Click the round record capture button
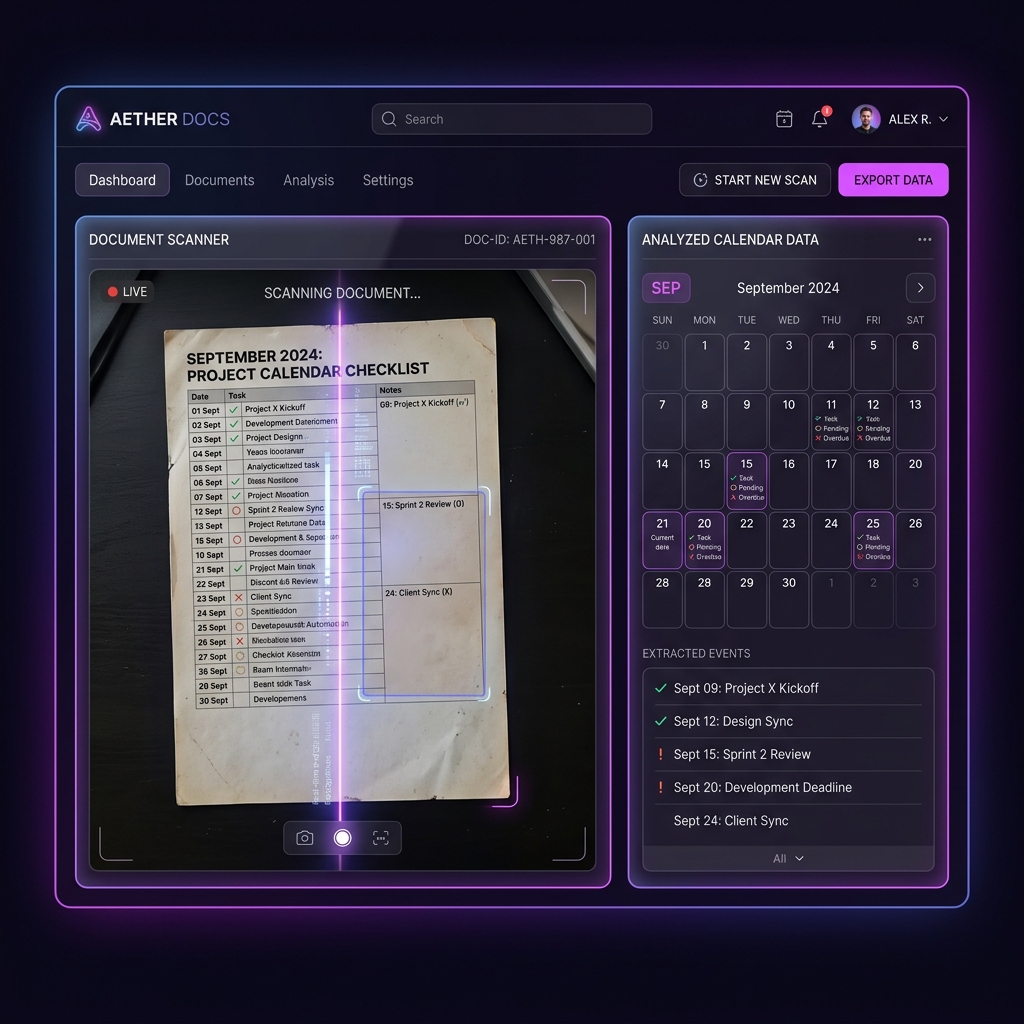Viewport: 1024px width, 1024px height. [x=342, y=838]
